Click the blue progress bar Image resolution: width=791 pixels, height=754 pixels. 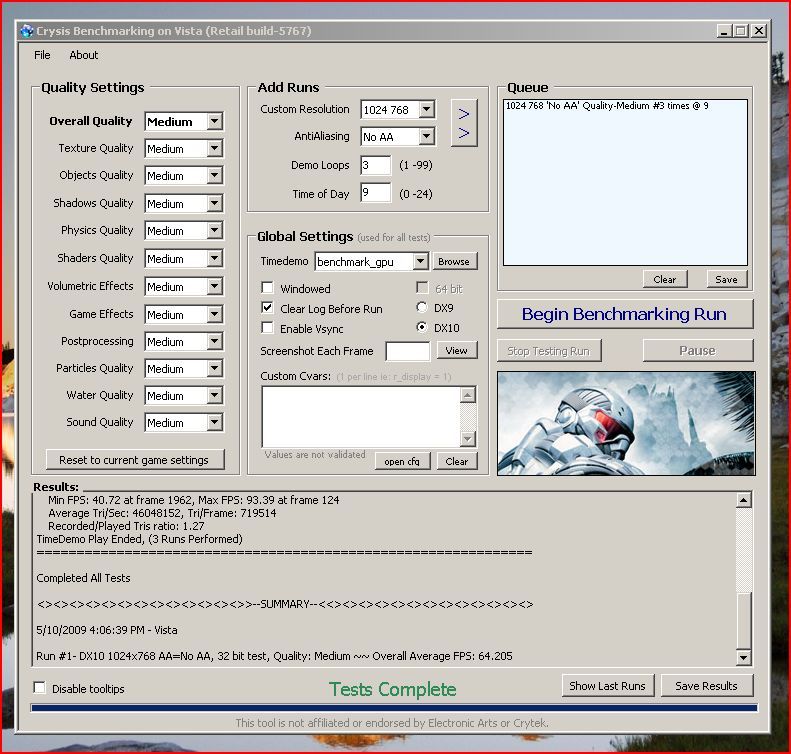(x=394, y=708)
